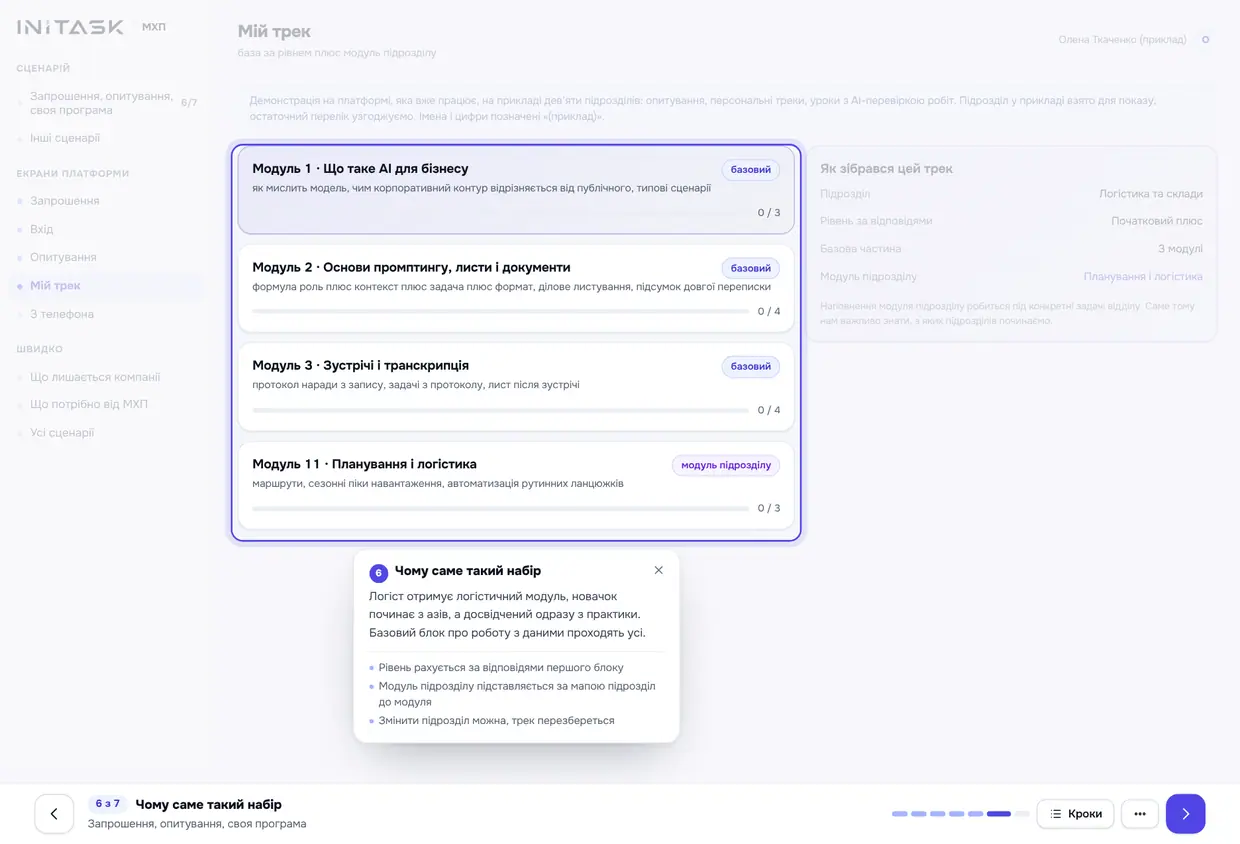Click the progress bar of Модуль 11
Screen dimensions: 1240x844
[x=500, y=508]
